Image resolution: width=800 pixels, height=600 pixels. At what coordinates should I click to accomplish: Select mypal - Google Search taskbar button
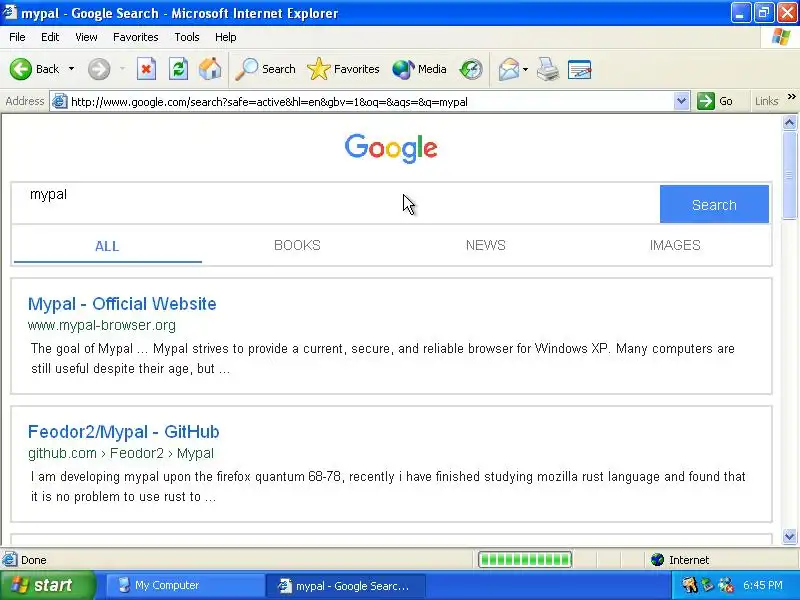tap(345, 585)
